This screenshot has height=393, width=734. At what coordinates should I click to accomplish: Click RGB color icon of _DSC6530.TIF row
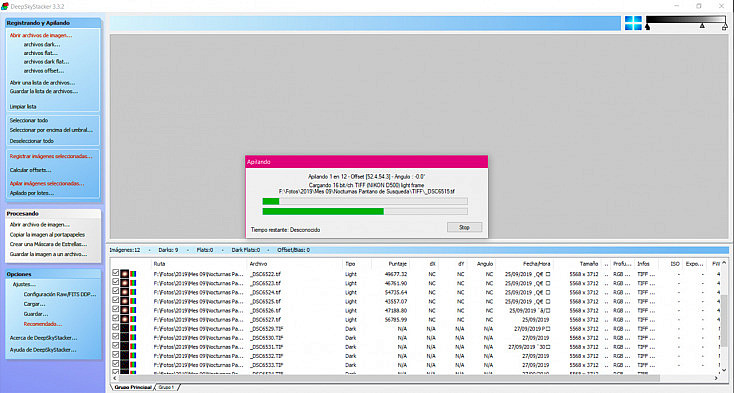(x=133, y=337)
